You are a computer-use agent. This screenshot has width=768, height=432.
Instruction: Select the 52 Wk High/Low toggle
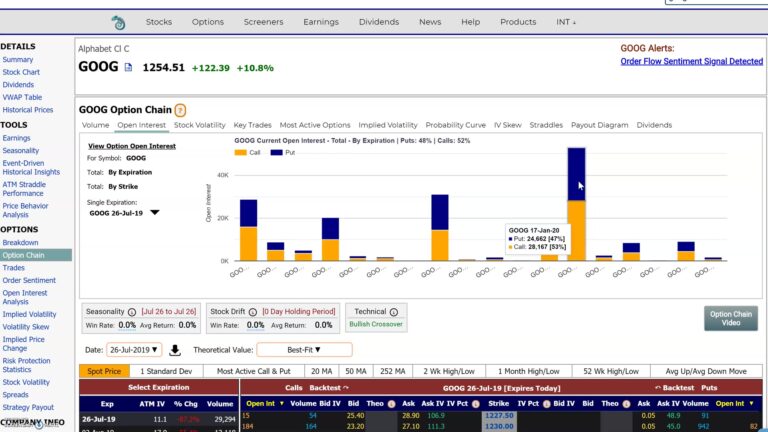click(x=611, y=371)
